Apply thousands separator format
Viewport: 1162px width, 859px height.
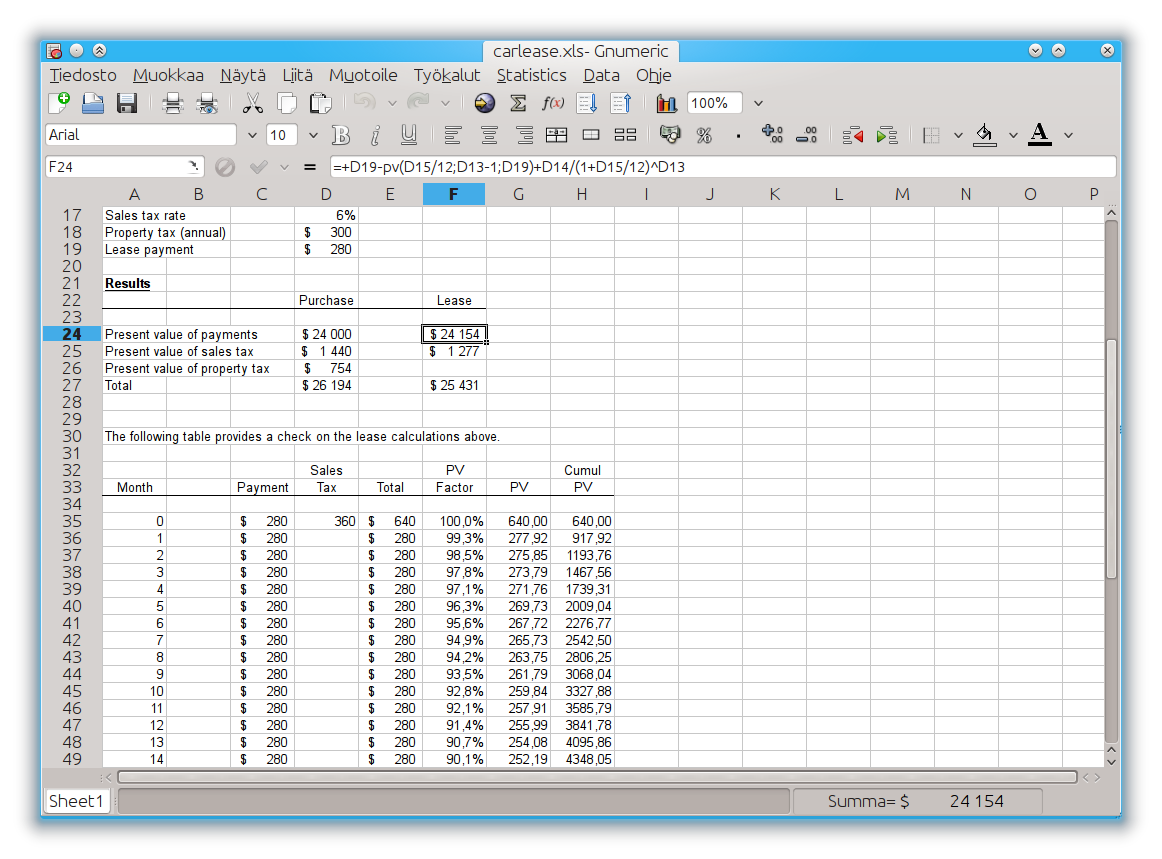[738, 136]
